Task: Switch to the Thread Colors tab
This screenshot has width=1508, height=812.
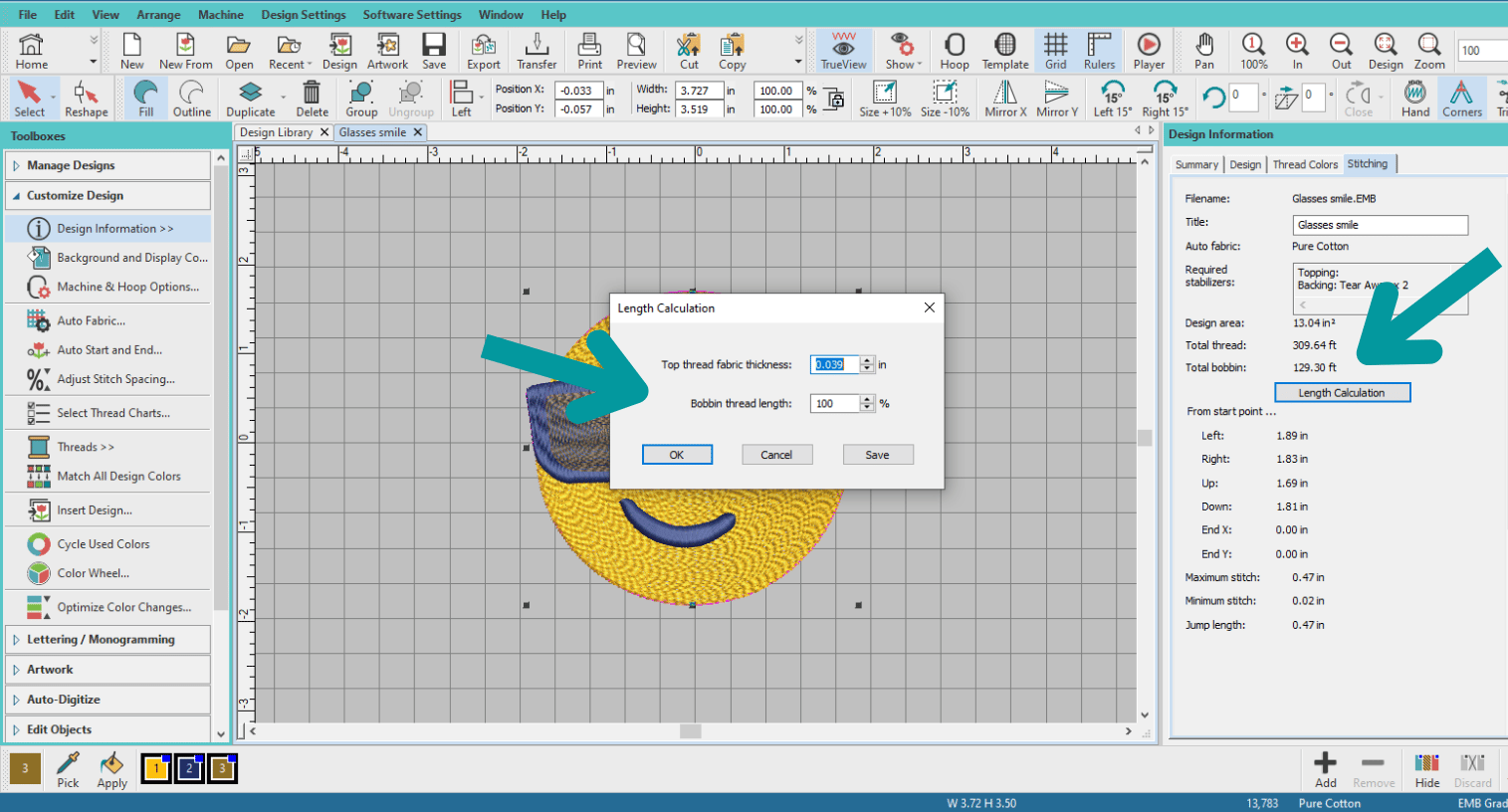Action: point(1305,164)
